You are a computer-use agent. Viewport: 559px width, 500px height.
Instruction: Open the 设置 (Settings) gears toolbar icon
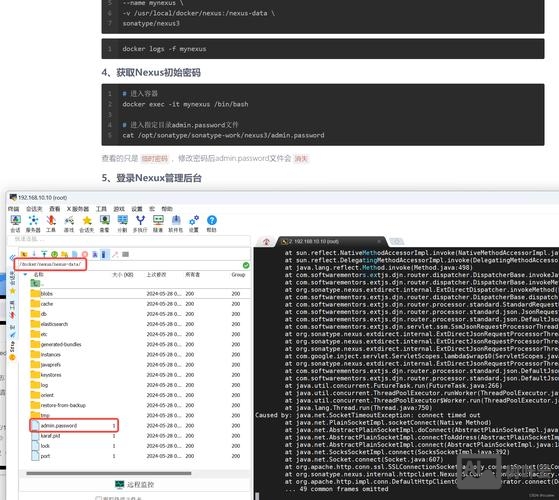194,223
